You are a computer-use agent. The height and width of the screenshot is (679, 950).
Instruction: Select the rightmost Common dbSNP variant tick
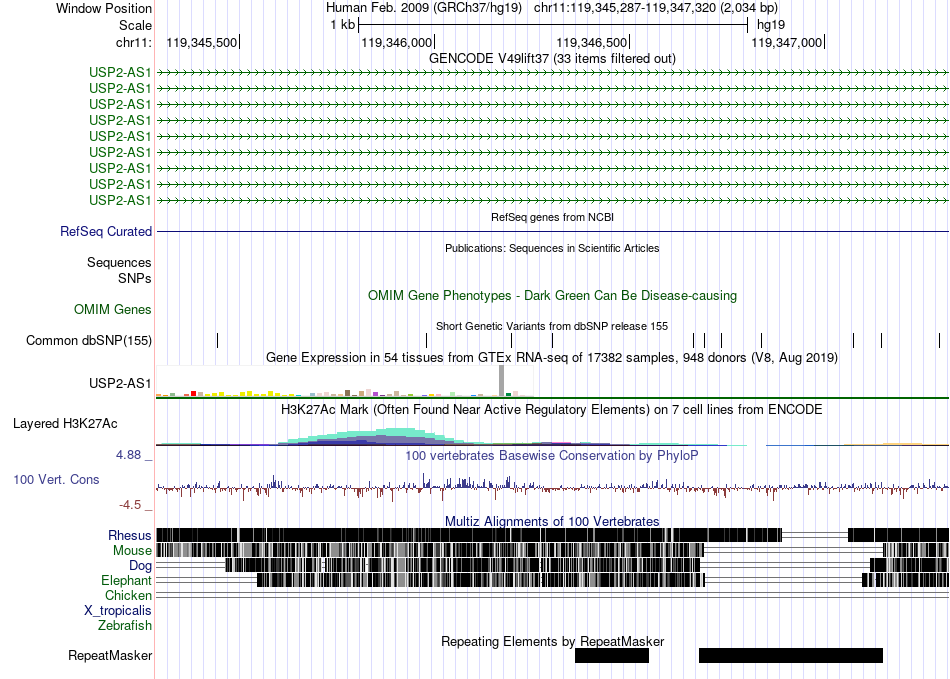click(939, 340)
